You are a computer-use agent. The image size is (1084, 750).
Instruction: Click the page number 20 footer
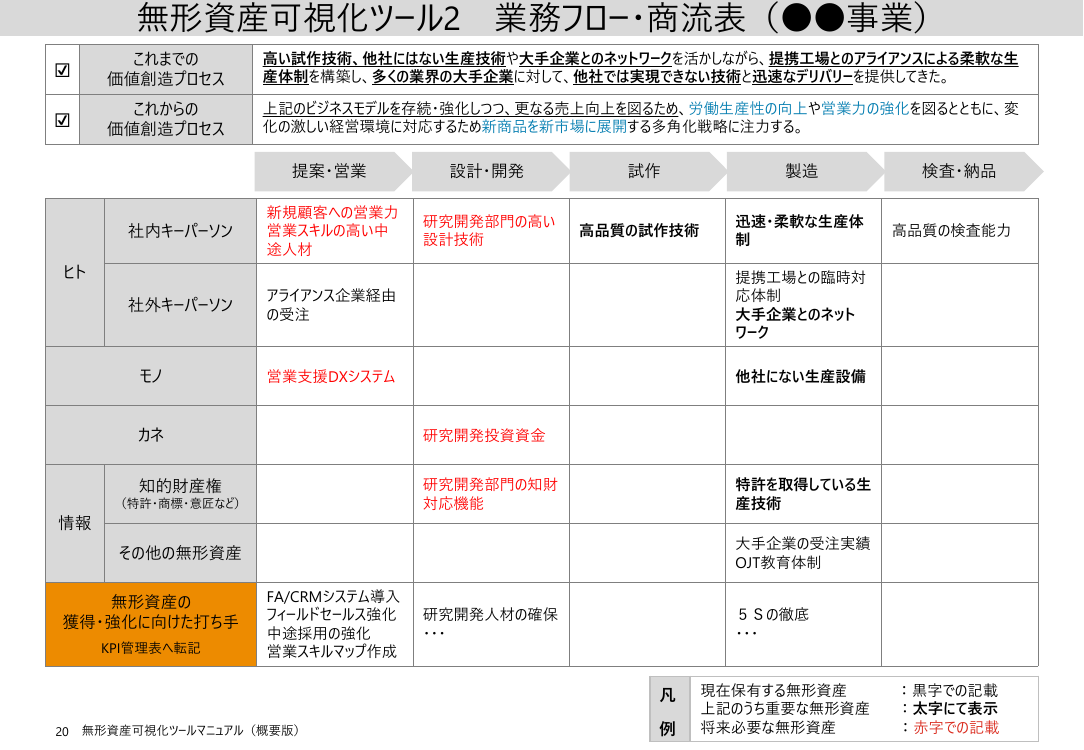pyautogui.click(x=62, y=731)
